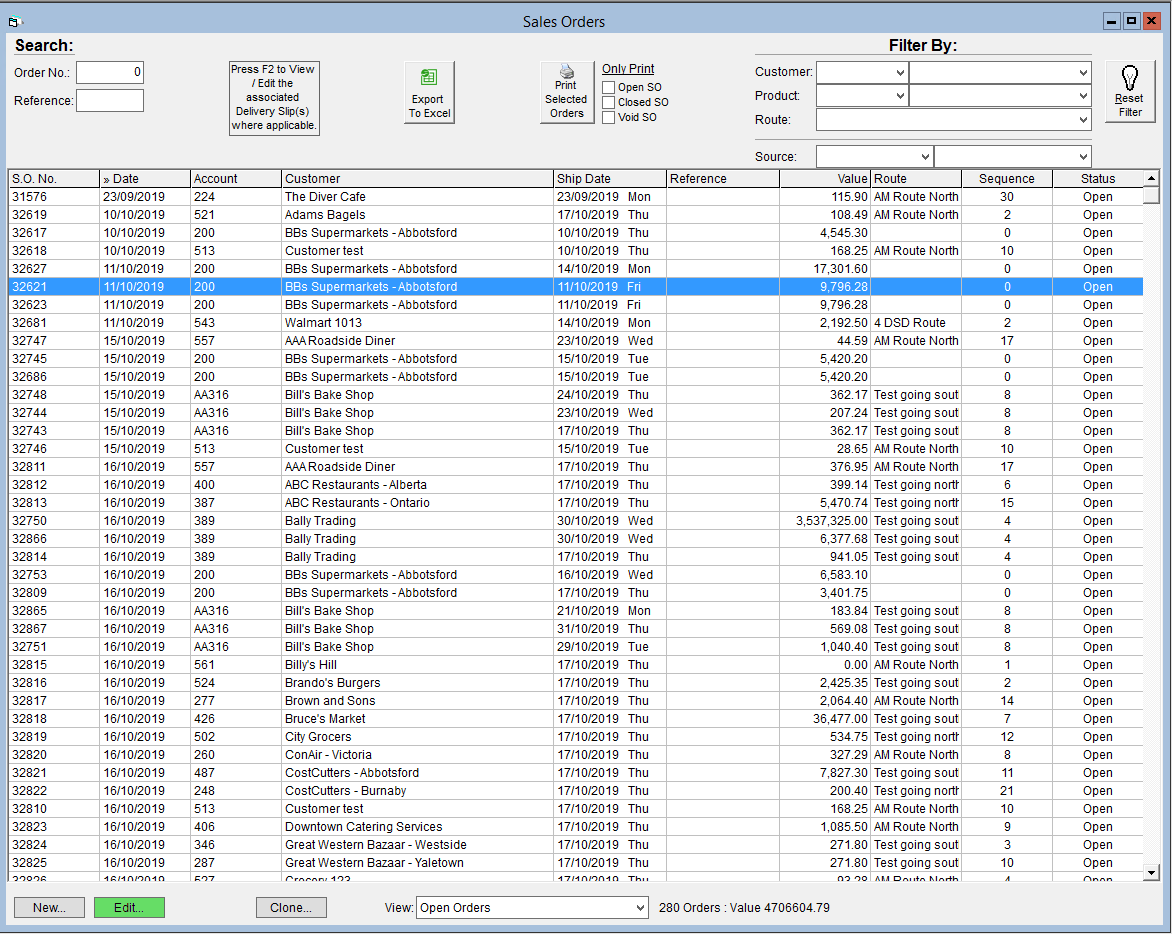Viewport: 1173px width, 935px height.
Task: Select order 32813 ABC Restaurants - Ontario
Action: coord(576,503)
